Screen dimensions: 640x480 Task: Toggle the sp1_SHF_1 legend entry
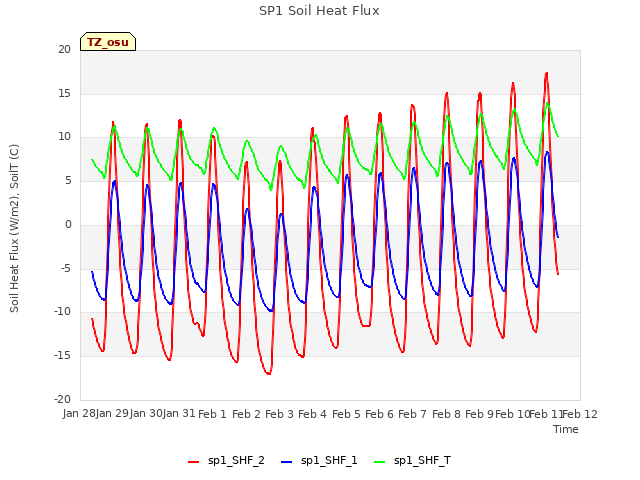[x=319, y=461]
